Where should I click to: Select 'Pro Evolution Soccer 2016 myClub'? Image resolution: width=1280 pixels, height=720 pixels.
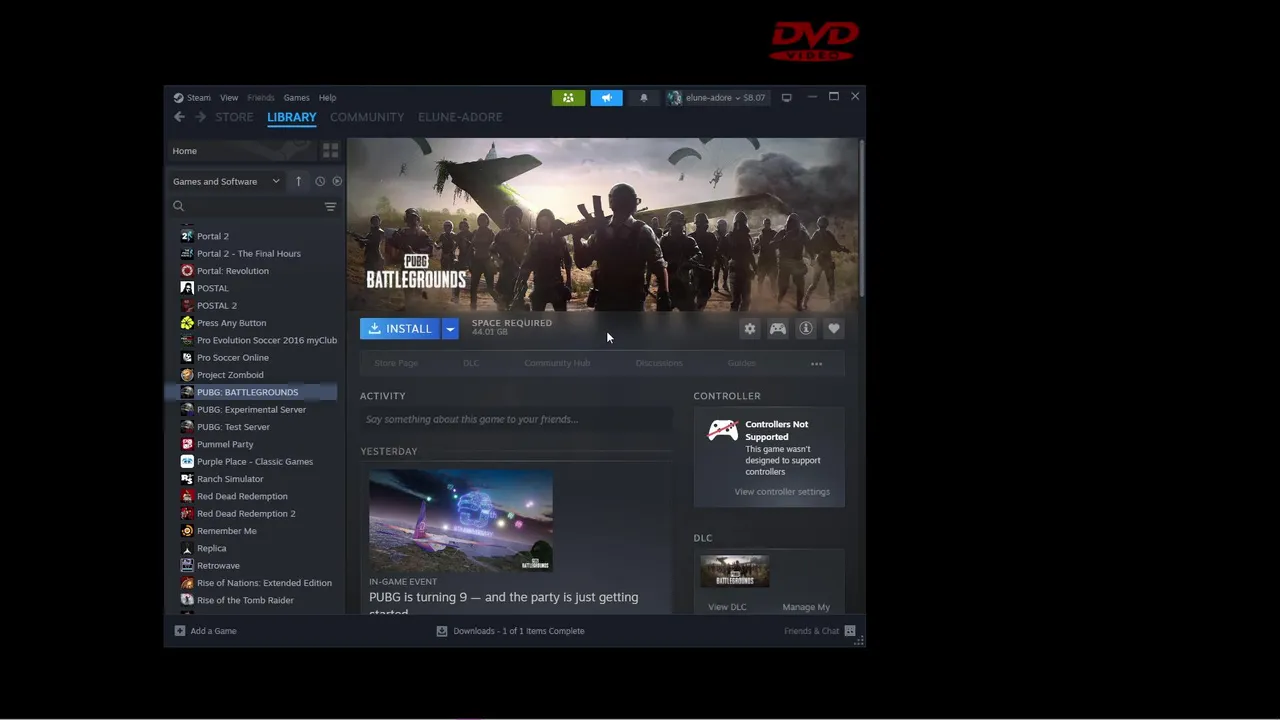tap(267, 340)
